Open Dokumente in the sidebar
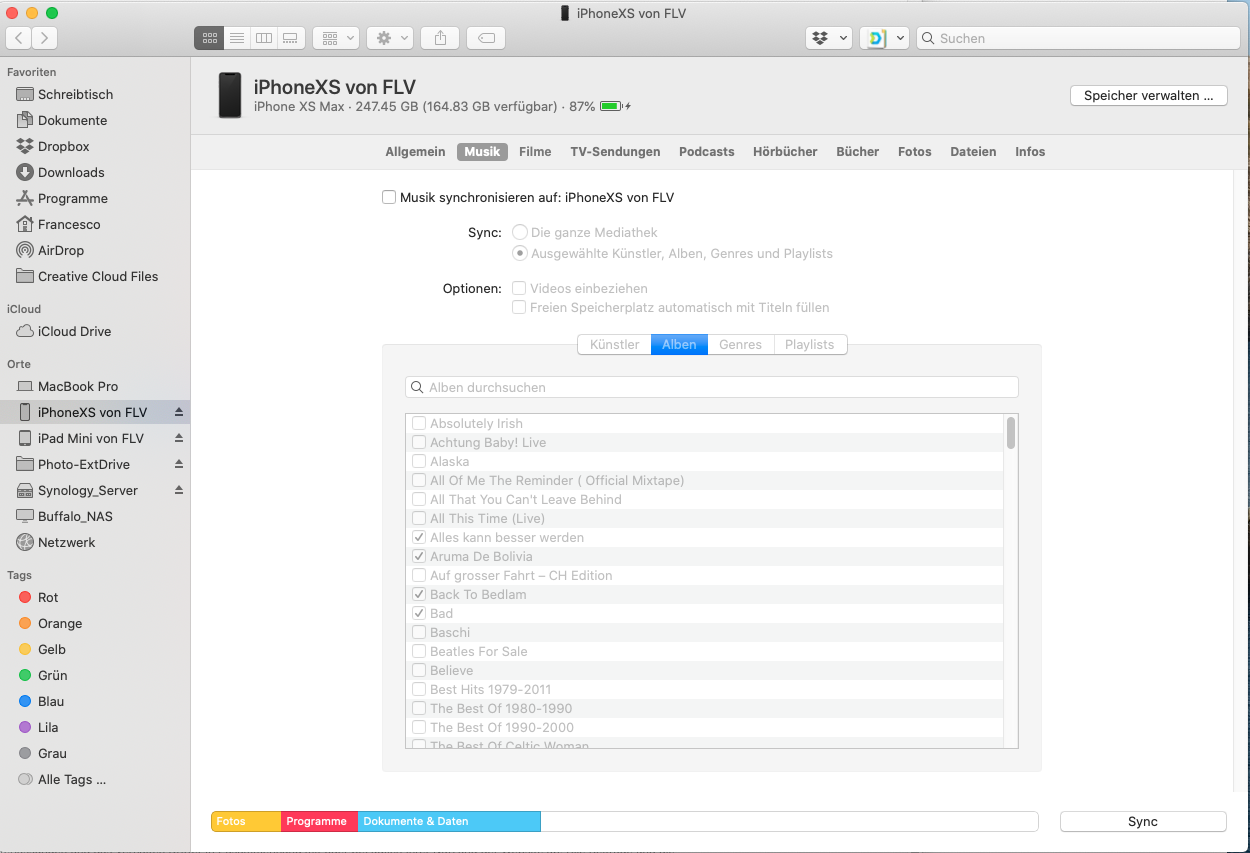 [72, 120]
